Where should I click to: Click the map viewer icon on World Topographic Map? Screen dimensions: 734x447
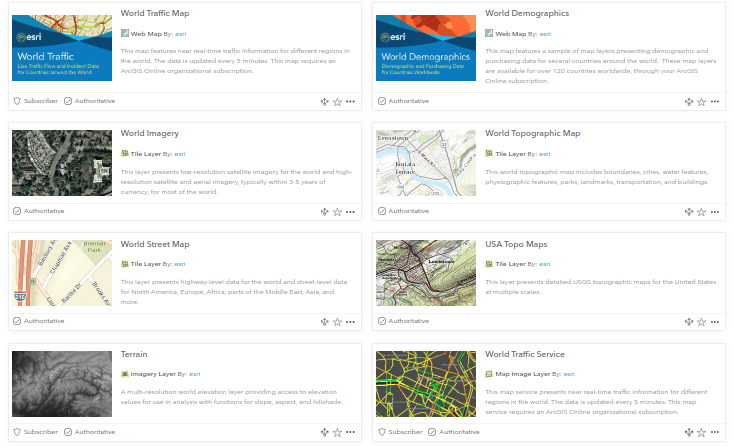point(689,212)
